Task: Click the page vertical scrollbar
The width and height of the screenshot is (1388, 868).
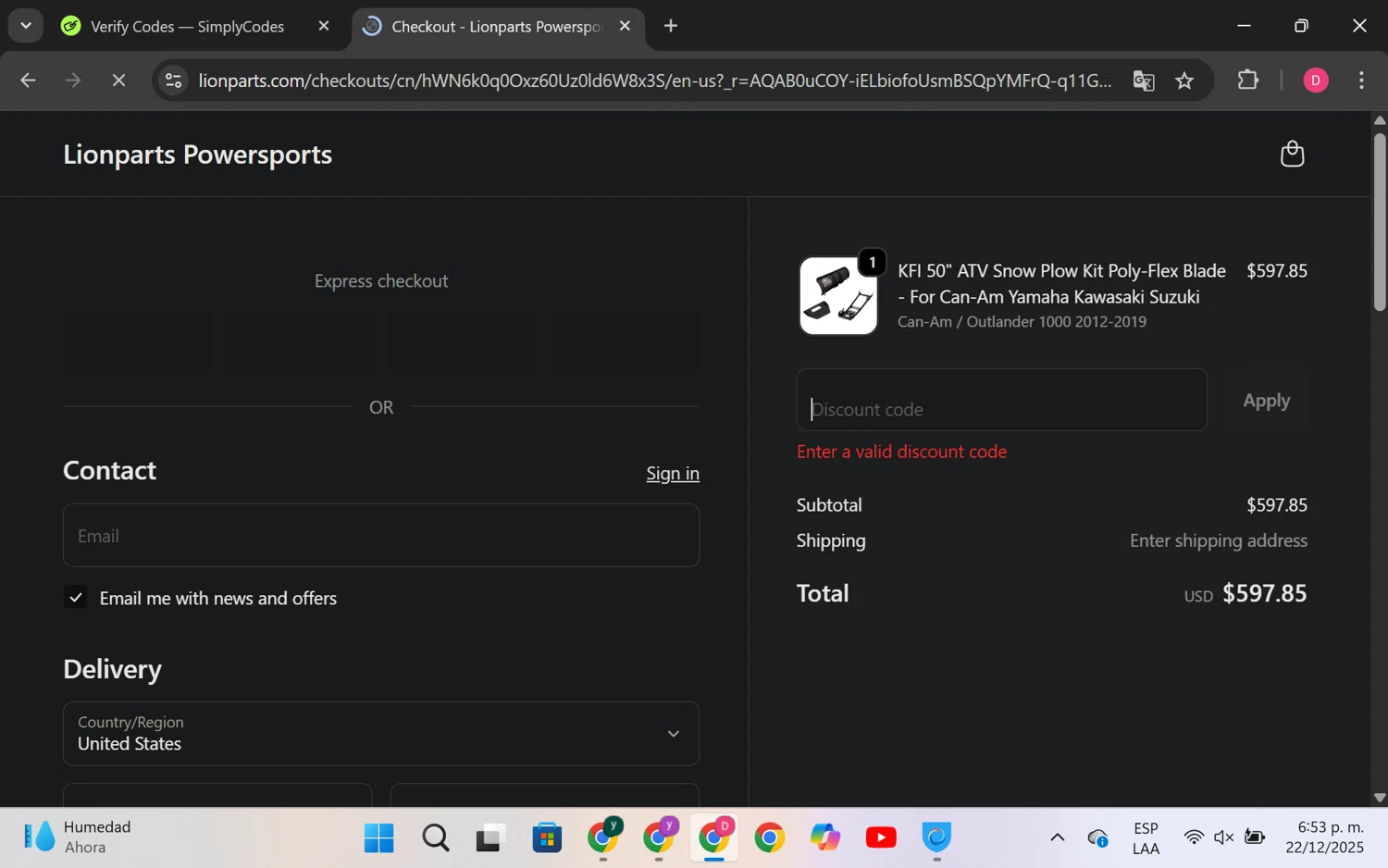Action: coord(1380,222)
